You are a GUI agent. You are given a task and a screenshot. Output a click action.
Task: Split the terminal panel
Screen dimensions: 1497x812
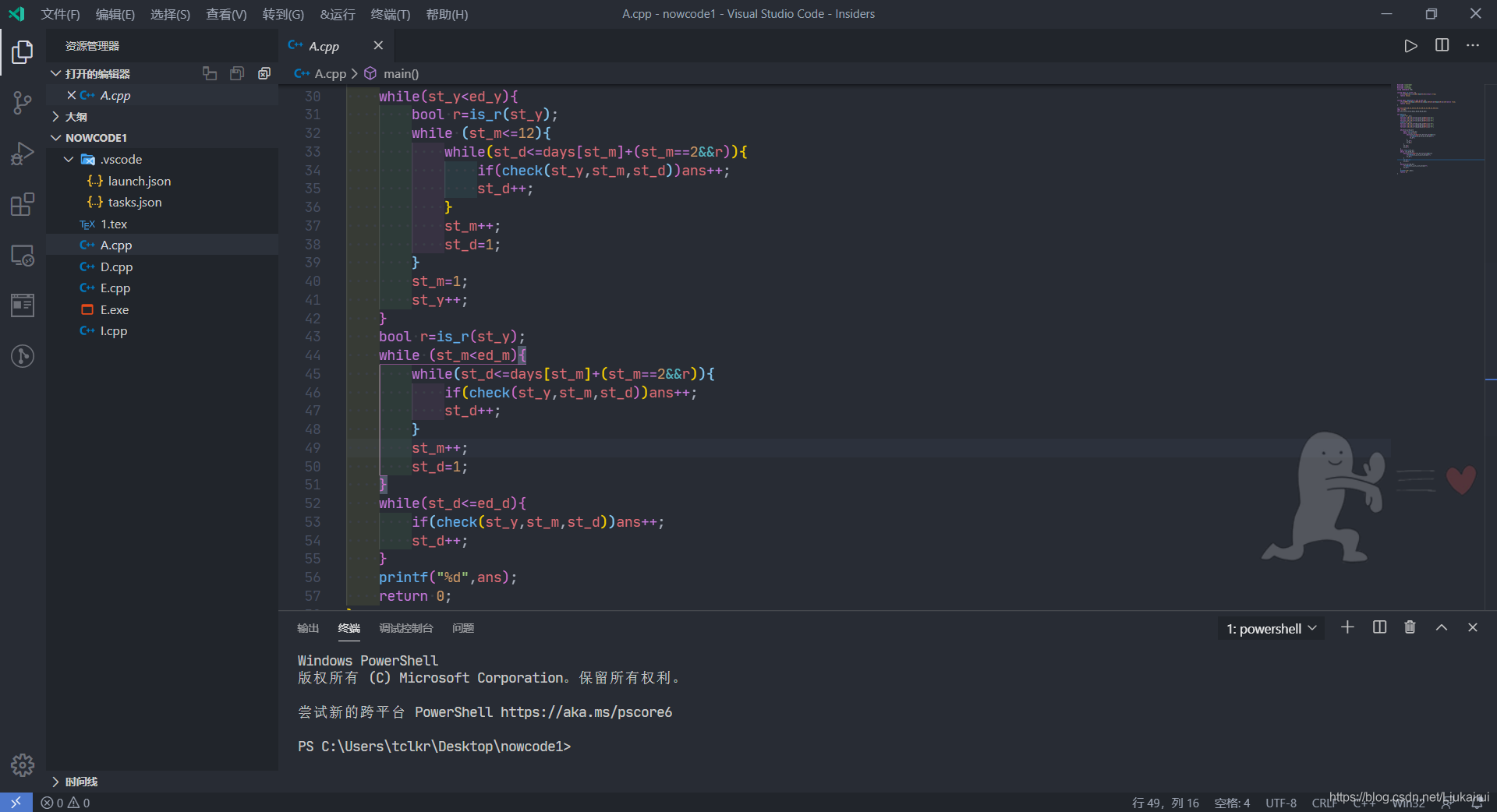click(x=1379, y=627)
